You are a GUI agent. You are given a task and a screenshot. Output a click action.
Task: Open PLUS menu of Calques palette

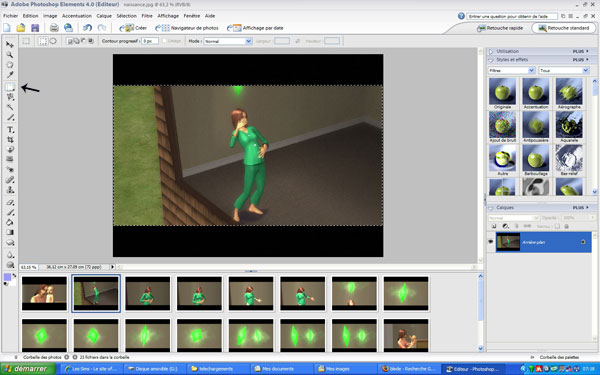(x=580, y=208)
